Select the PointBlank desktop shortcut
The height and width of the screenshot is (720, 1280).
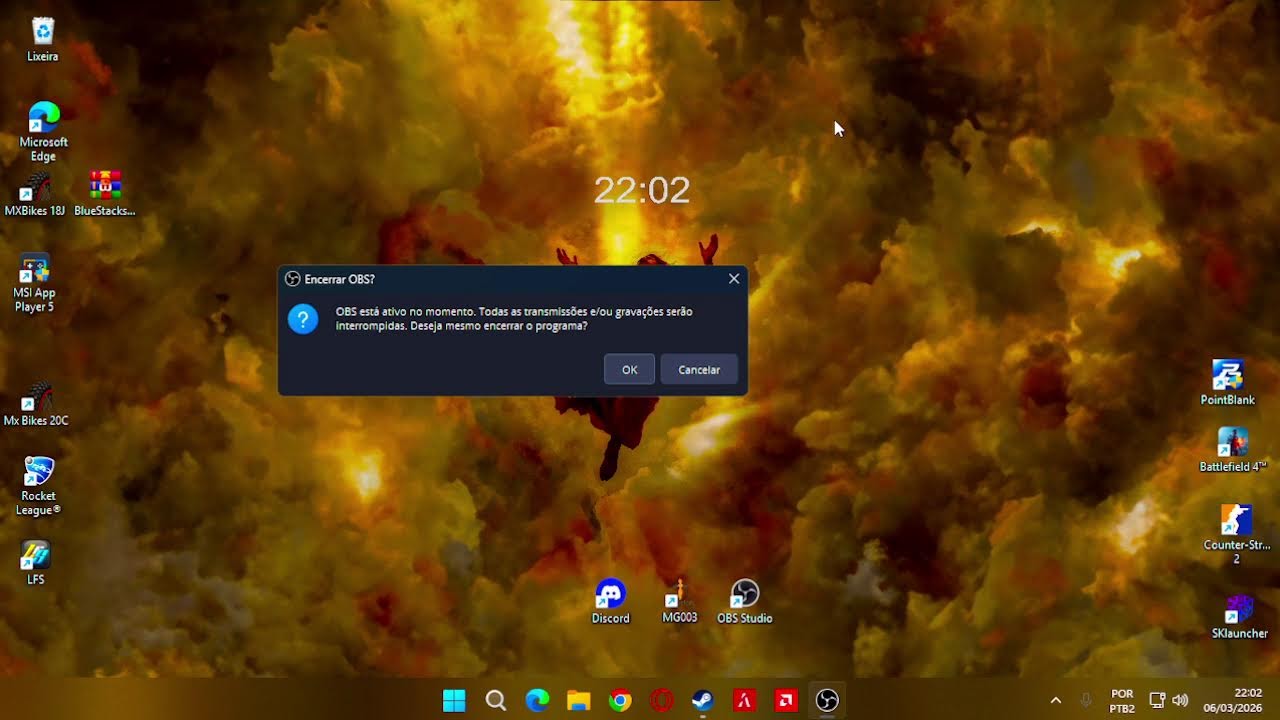click(1227, 383)
